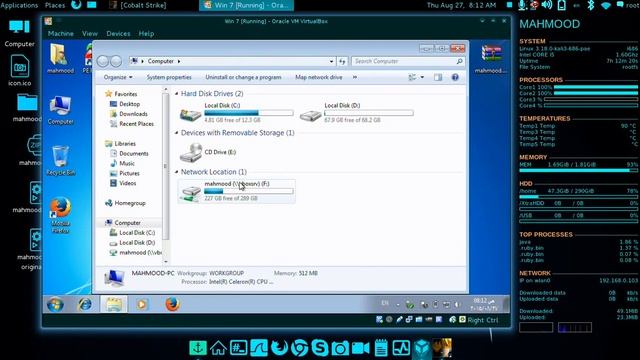Click the Organize dropdown button
The height and width of the screenshot is (360, 640).
pyautogui.click(x=118, y=77)
